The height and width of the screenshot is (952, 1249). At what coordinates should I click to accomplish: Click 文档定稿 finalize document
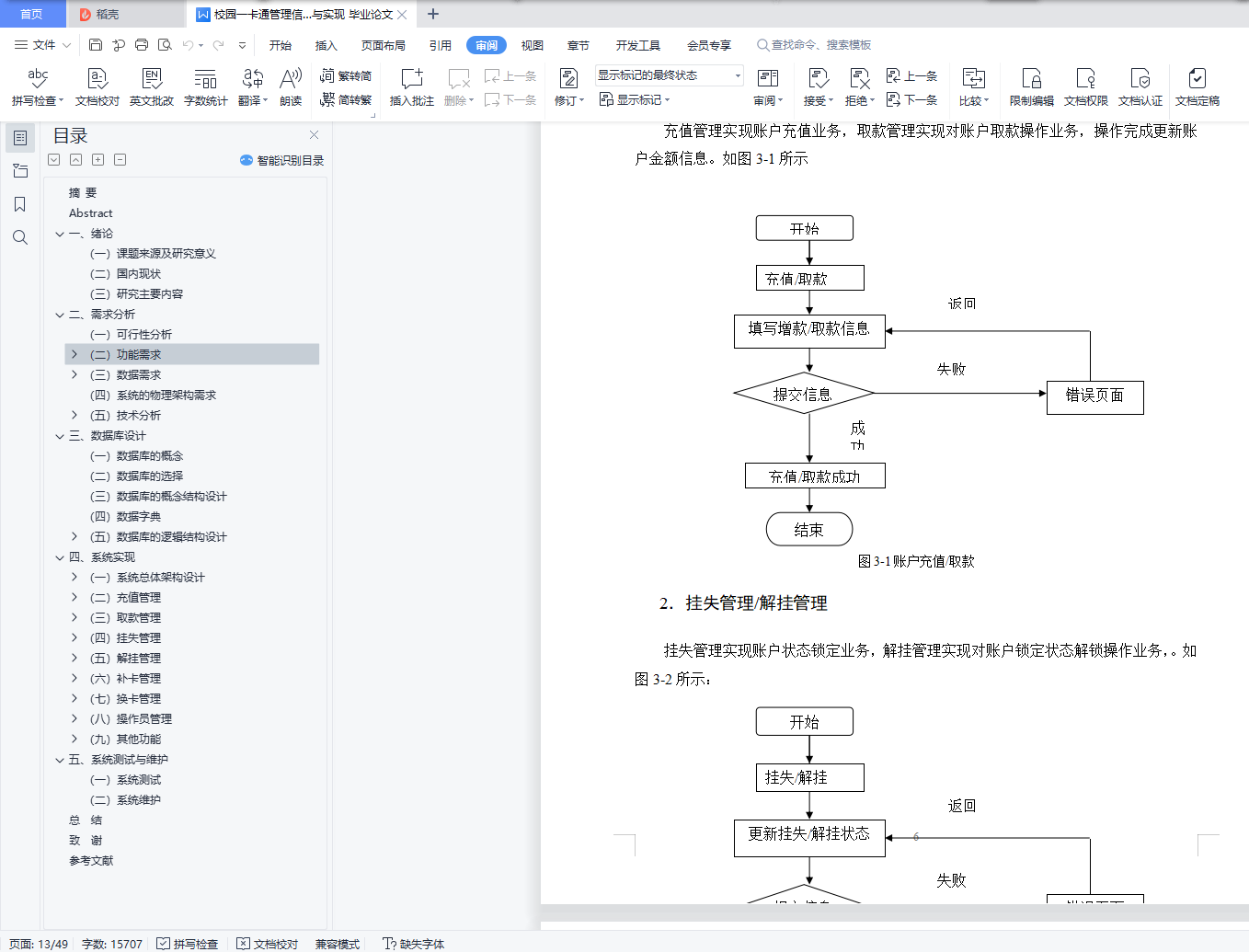point(1197,87)
